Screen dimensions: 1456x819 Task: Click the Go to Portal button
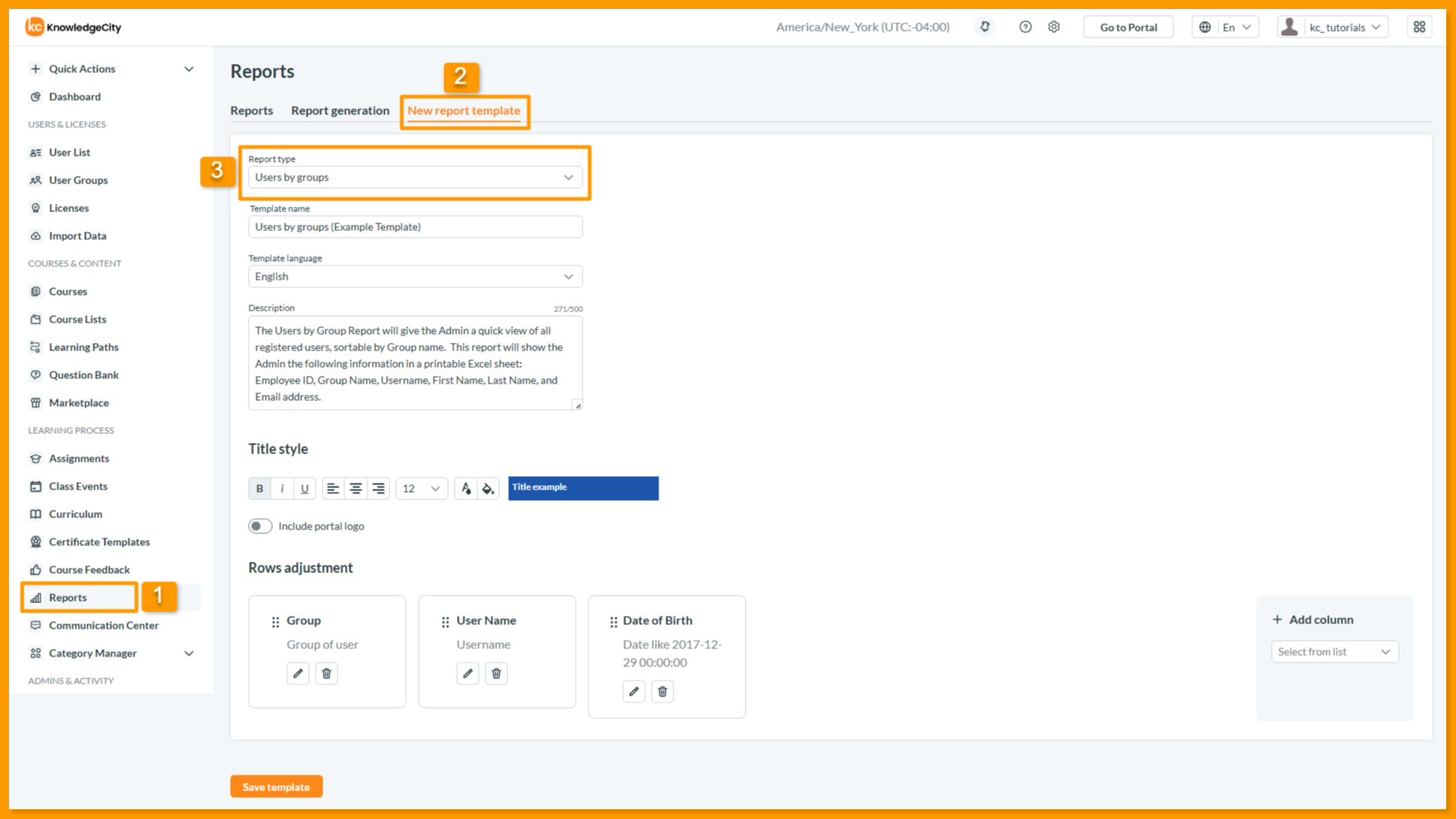click(x=1128, y=27)
